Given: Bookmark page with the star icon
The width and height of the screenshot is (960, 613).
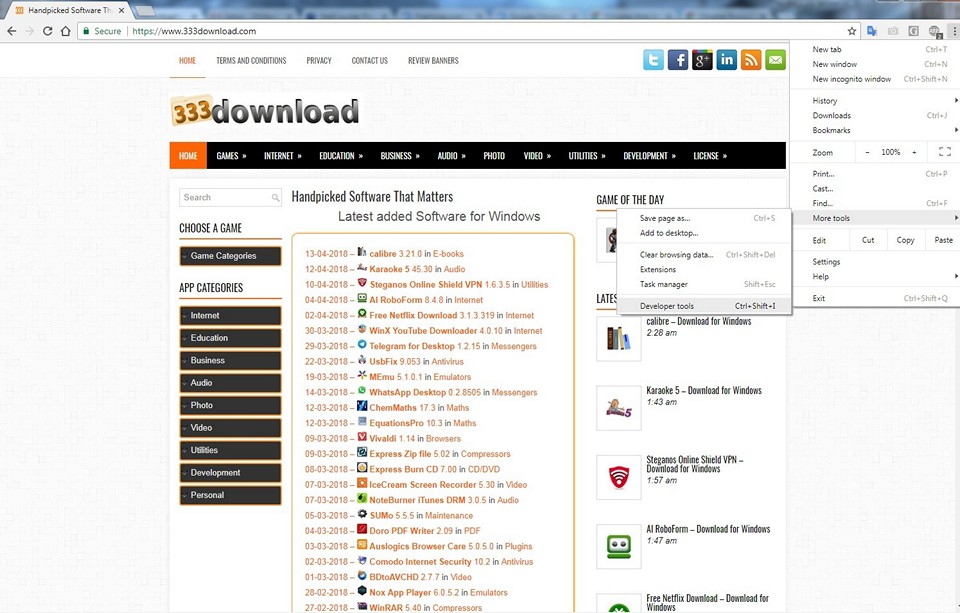Looking at the screenshot, I should [852, 31].
